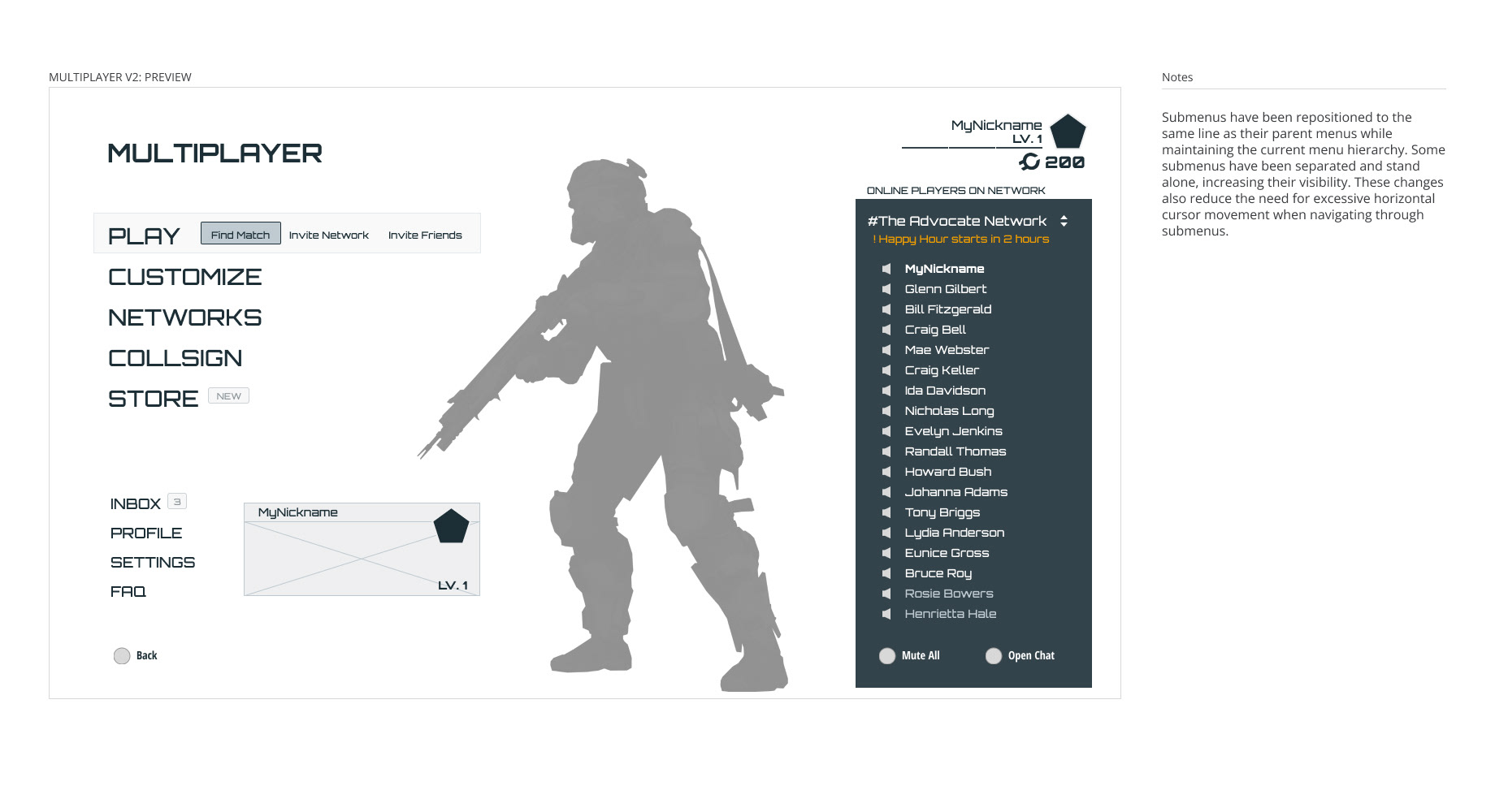Screen dimensions: 1495x812
Task: Click the Mute All label
Action: click(x=921, y=656)
